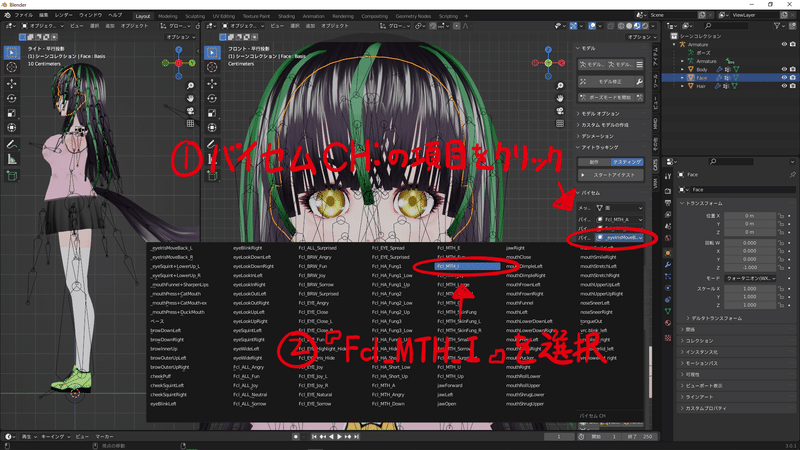
Task: Open the Texture properties checker tab
Action: 668,338
